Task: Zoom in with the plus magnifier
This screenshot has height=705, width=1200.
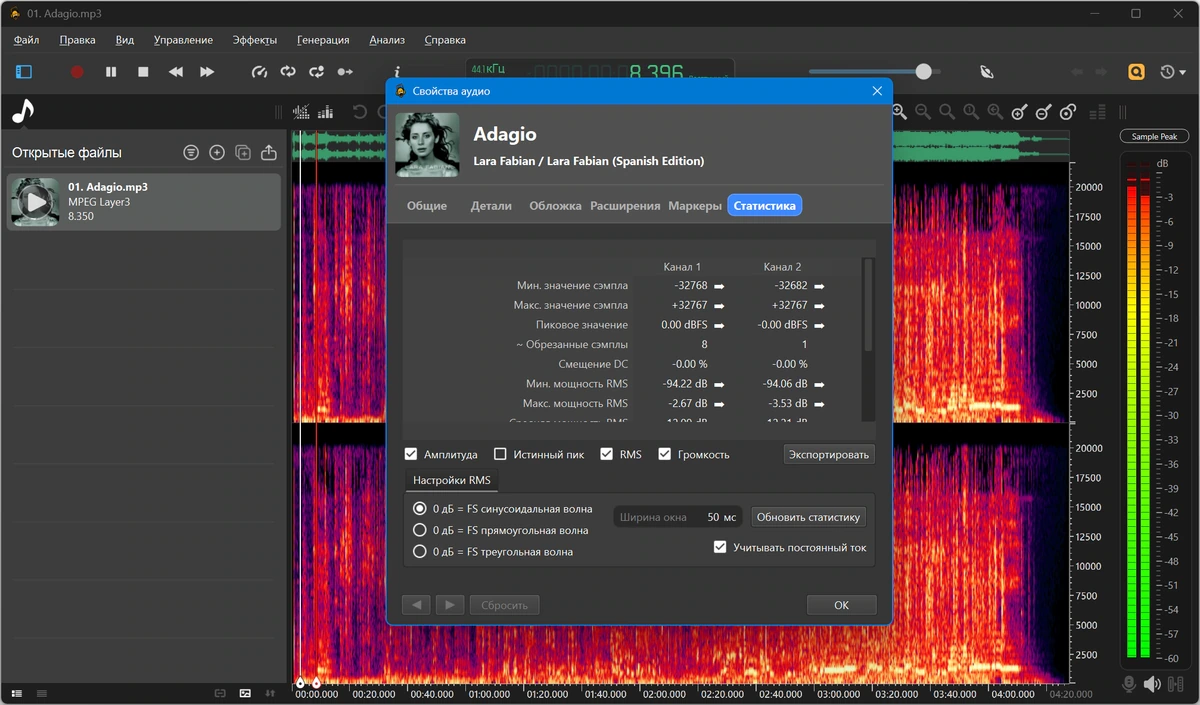Action: click(x=899, y=112)
